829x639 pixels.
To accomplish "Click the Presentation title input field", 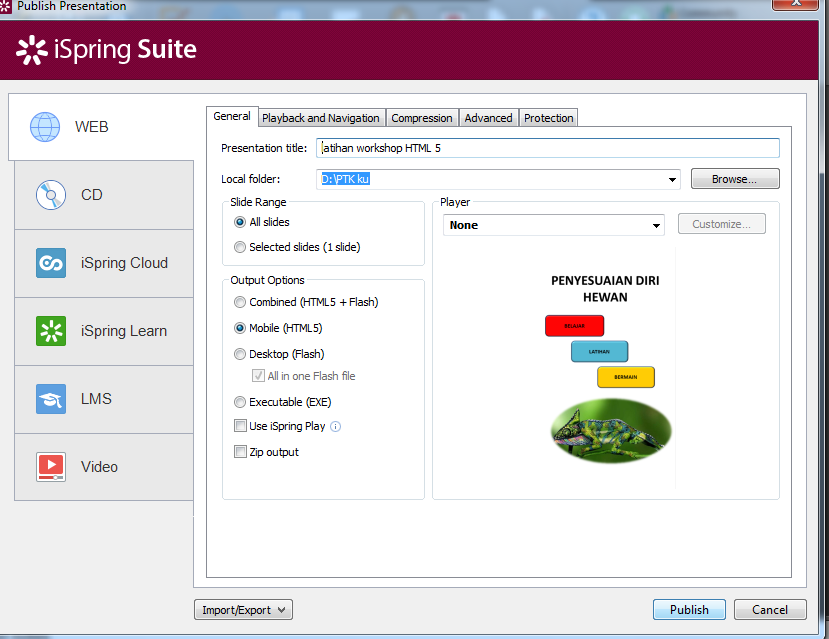I will tap(548, 148).
